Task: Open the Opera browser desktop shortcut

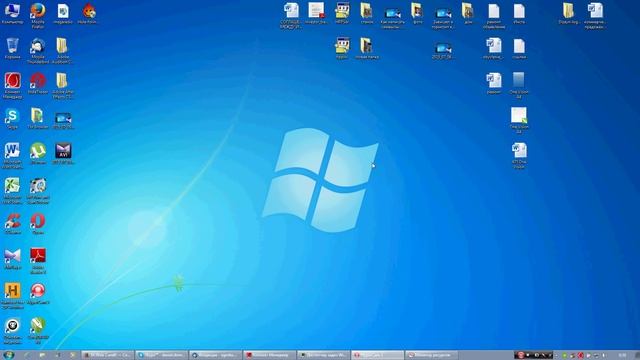Action: 38,221
